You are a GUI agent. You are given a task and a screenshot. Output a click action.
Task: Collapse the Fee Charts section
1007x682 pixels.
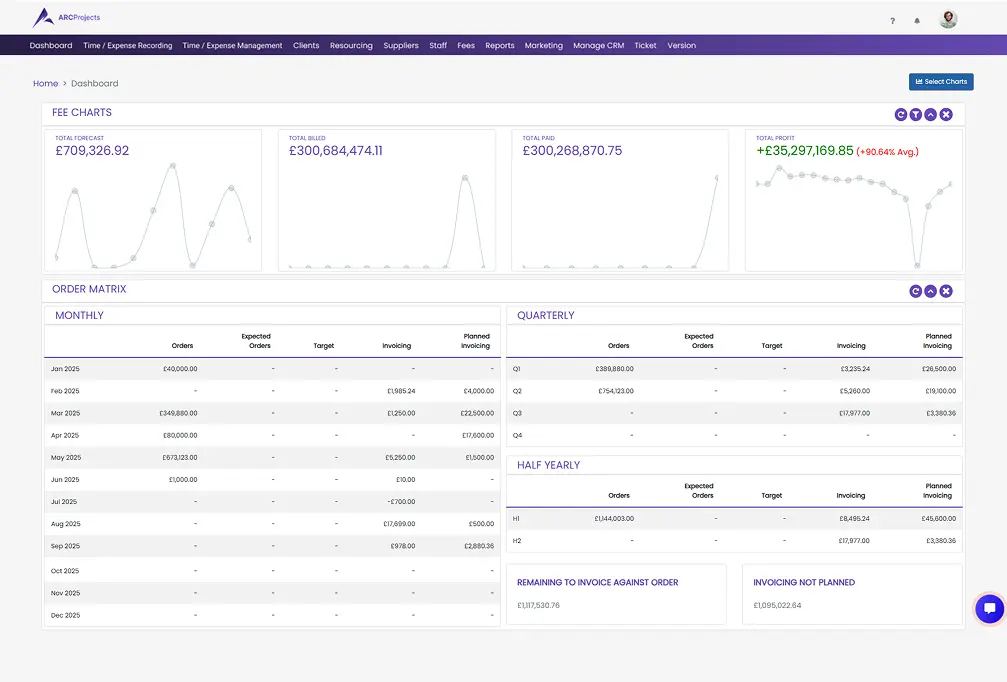click(931, 115)
